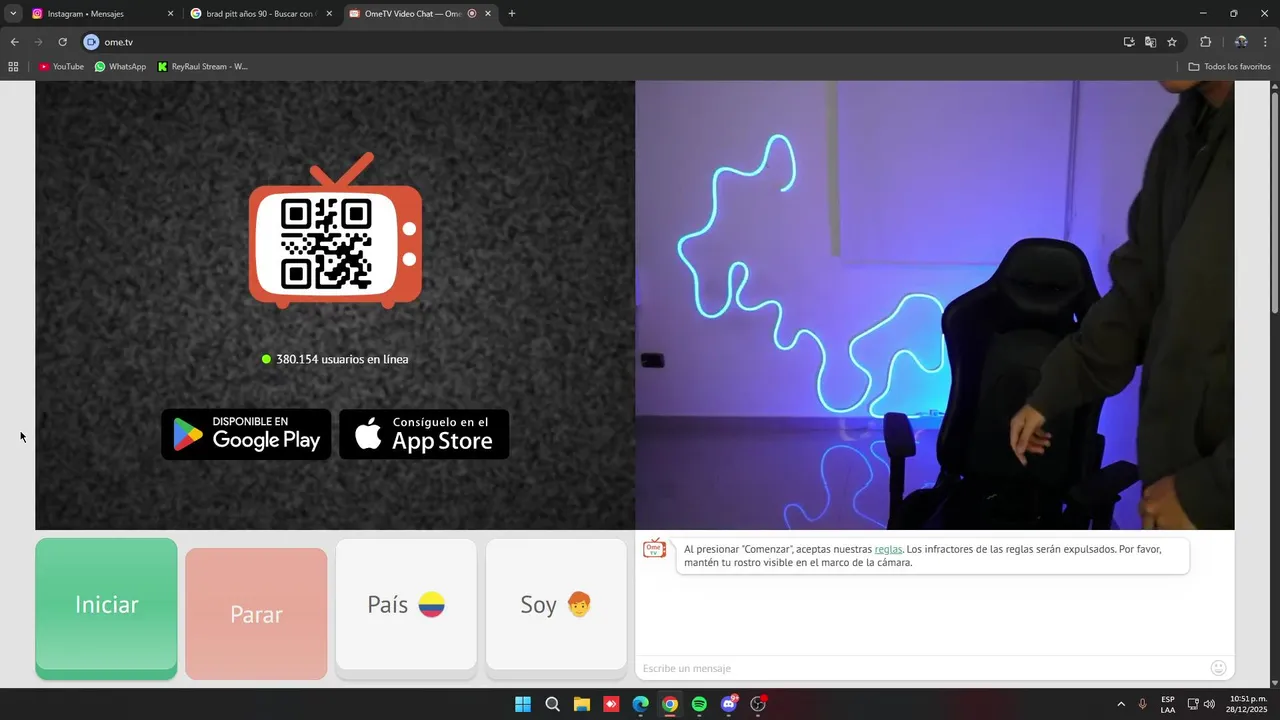Click the 380.154 usuarios en línea text
Image resolution: width=1280 pixels, height=720 pixels.
coord(342,359)
